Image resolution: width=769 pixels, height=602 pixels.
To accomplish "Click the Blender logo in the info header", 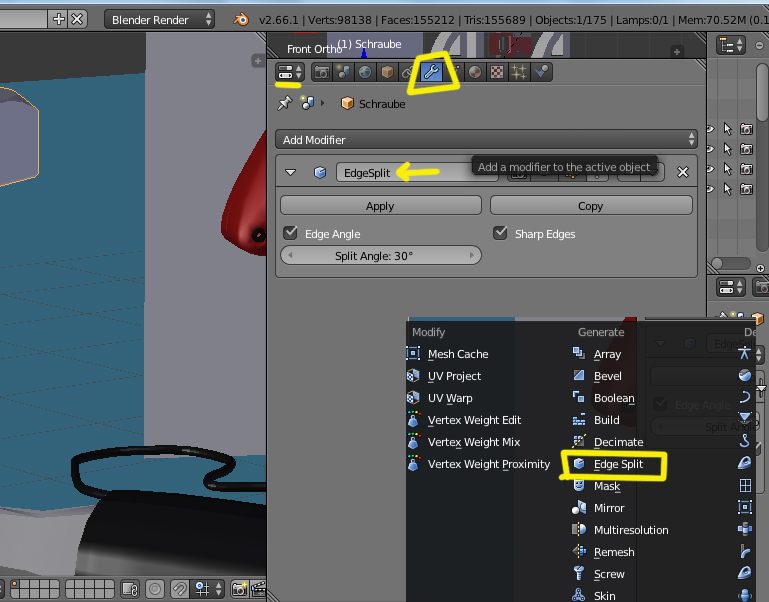I will point(240,20).
